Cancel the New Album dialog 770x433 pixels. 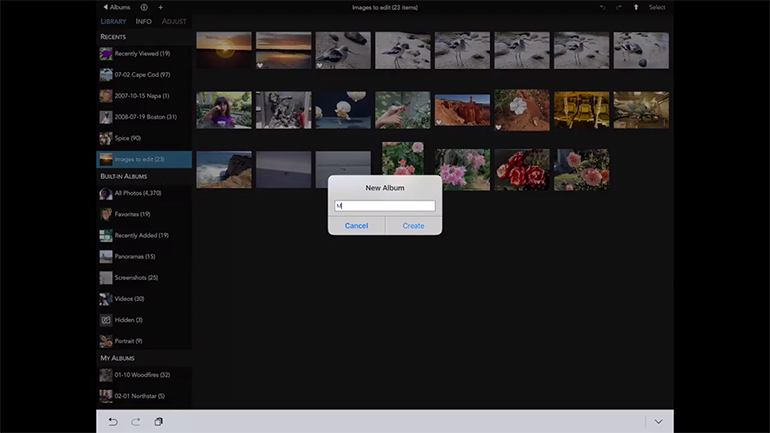pos(356,226)
